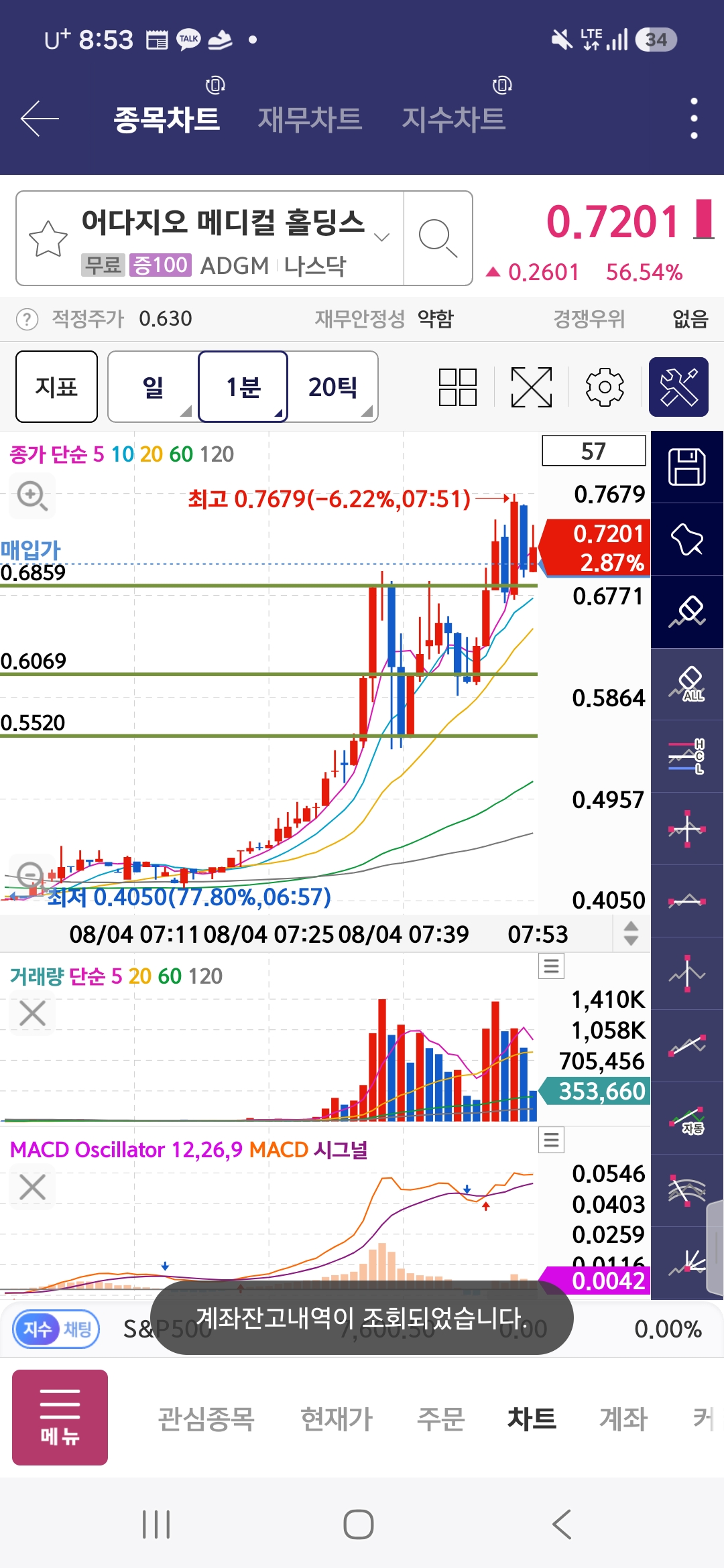The image size is (724, 1568).
Task: Open the 지표 indicators button
Action: click(56, 387)
